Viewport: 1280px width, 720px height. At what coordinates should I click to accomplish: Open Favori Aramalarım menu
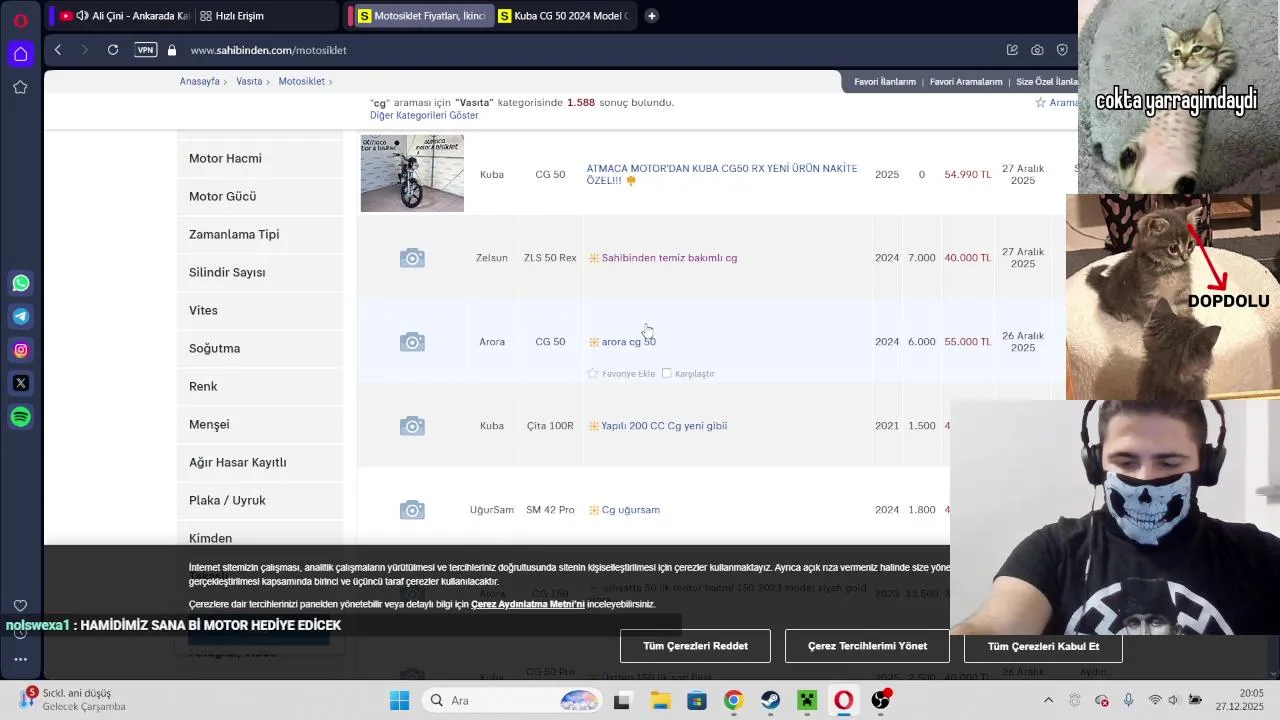click(966, 82)
